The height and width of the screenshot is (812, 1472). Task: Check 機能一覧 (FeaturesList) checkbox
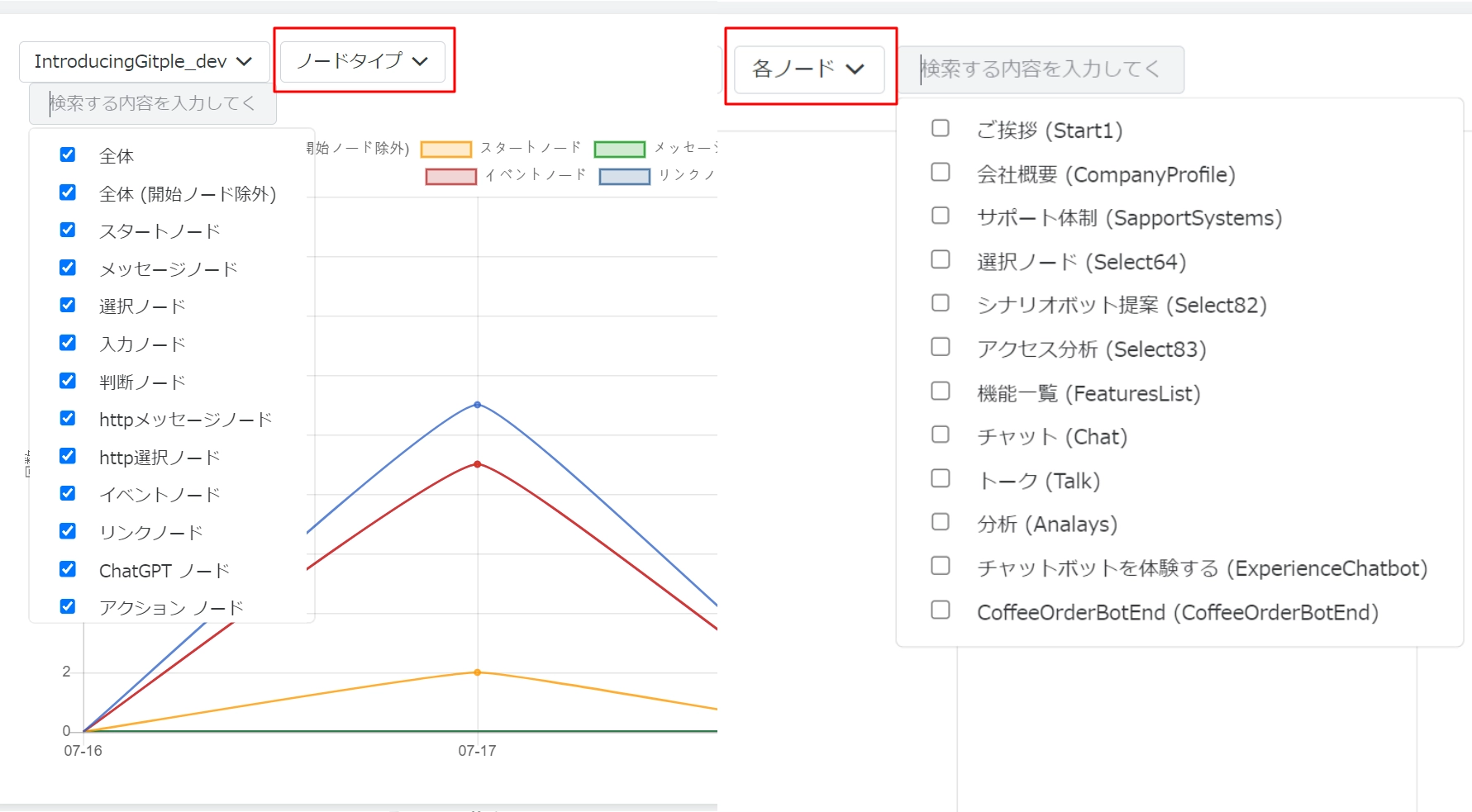(941, 391)
